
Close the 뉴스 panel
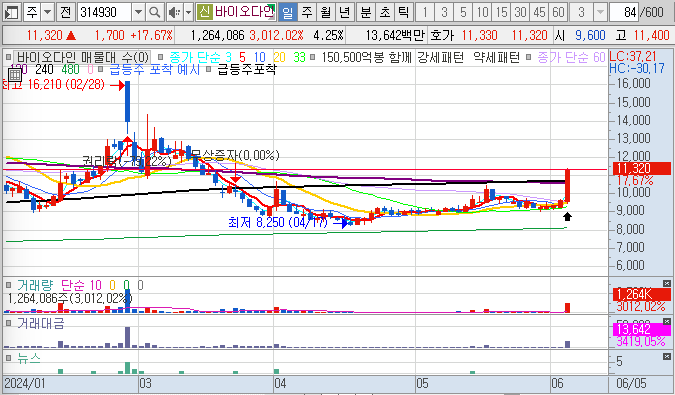point(667,356)
